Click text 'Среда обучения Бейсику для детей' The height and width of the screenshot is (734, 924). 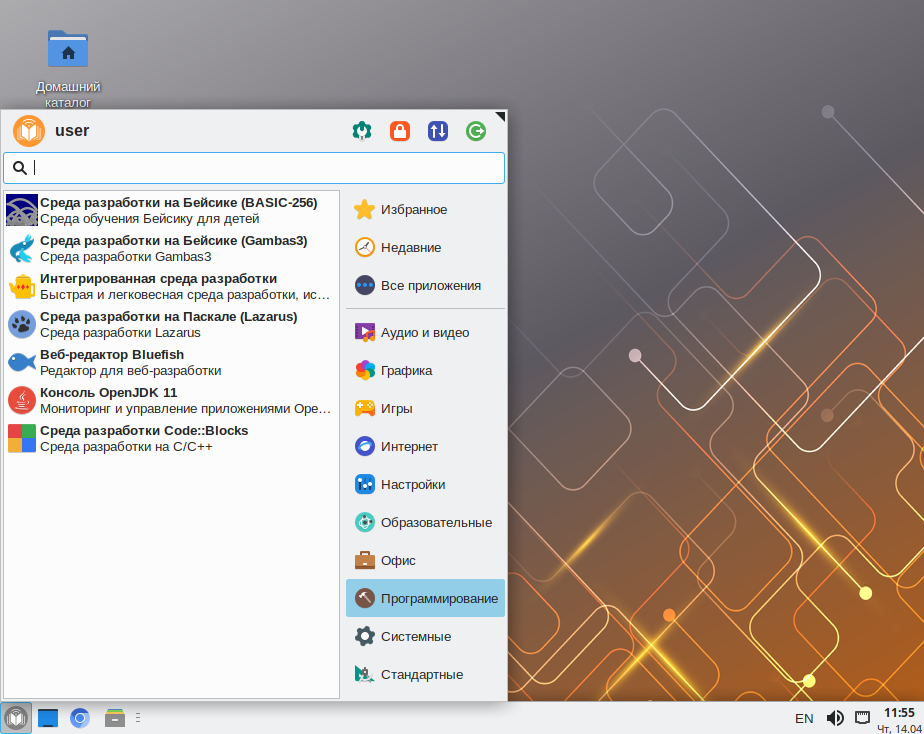coord(150,219)
